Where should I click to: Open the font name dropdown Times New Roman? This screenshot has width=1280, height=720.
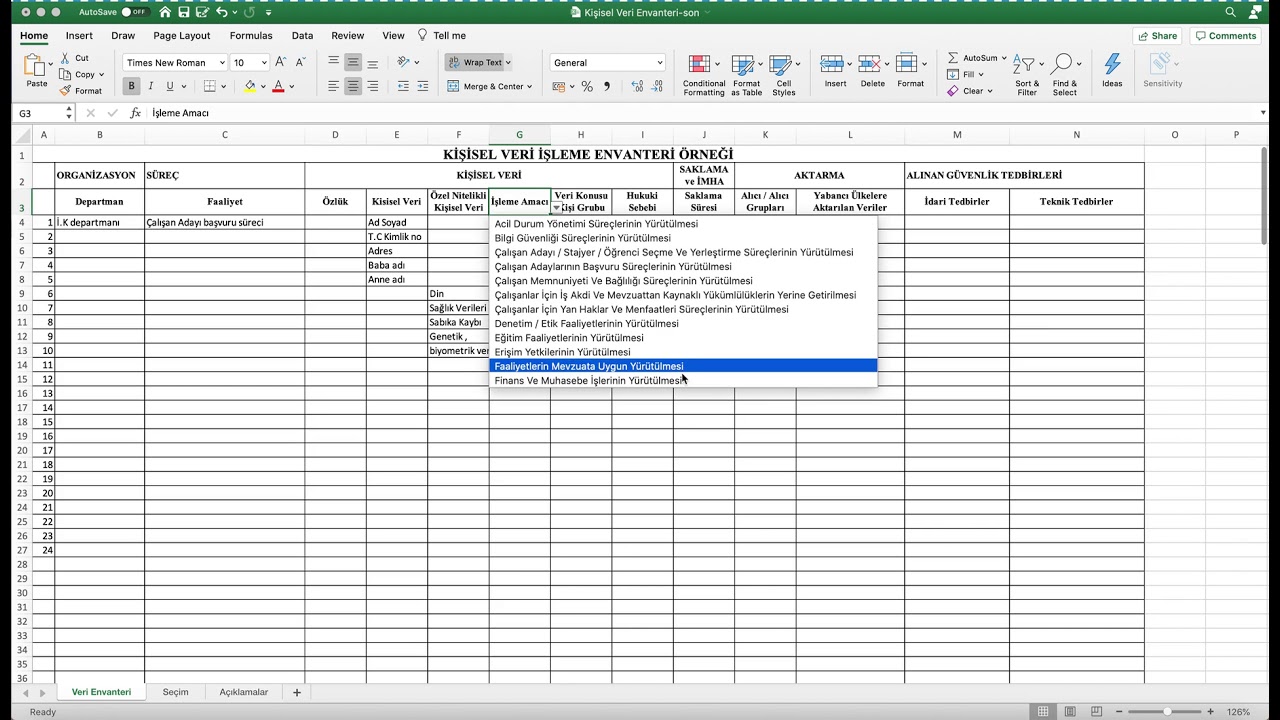point(221,63)
